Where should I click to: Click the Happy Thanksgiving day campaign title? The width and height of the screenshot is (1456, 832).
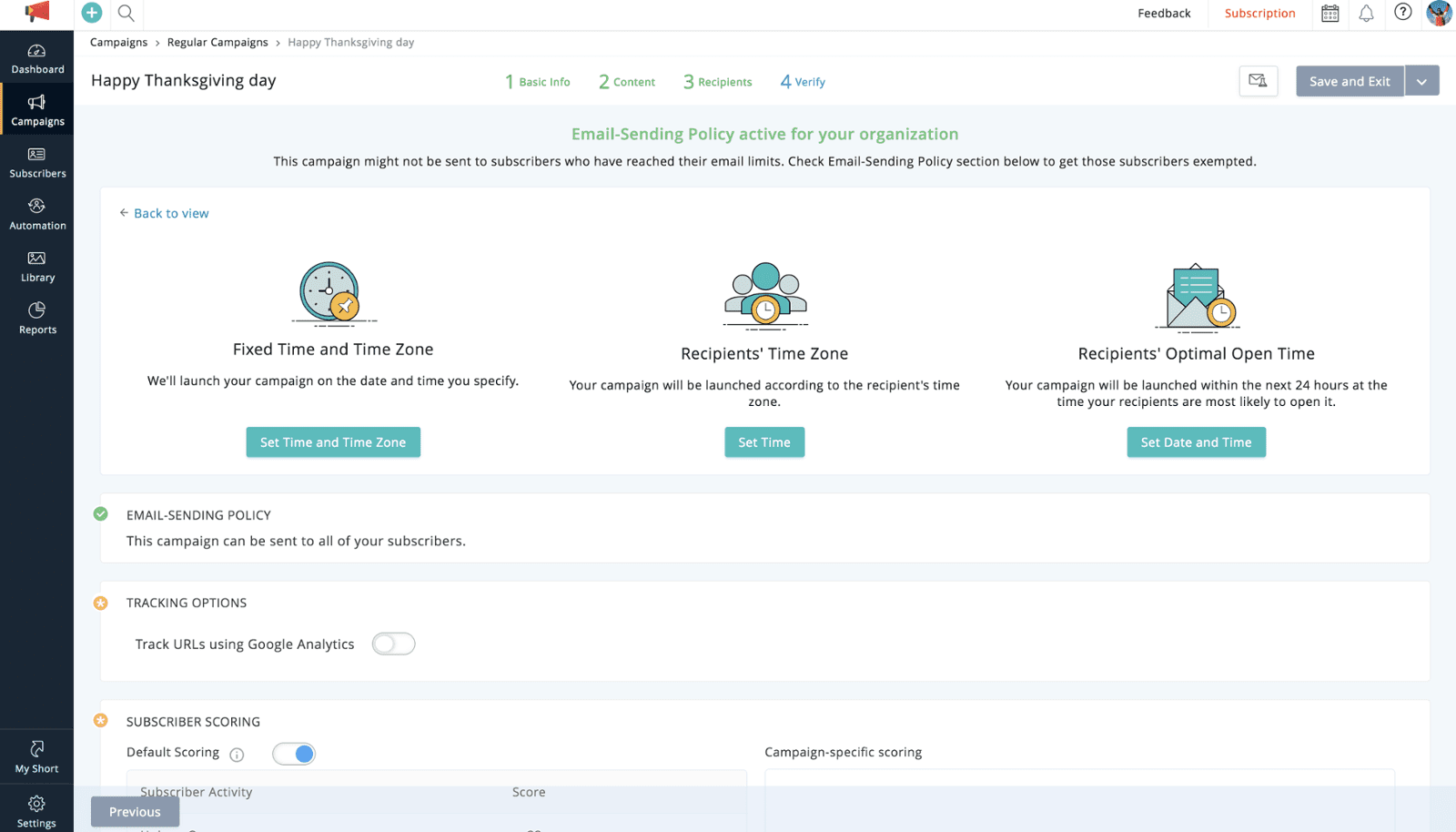[184, 81]
